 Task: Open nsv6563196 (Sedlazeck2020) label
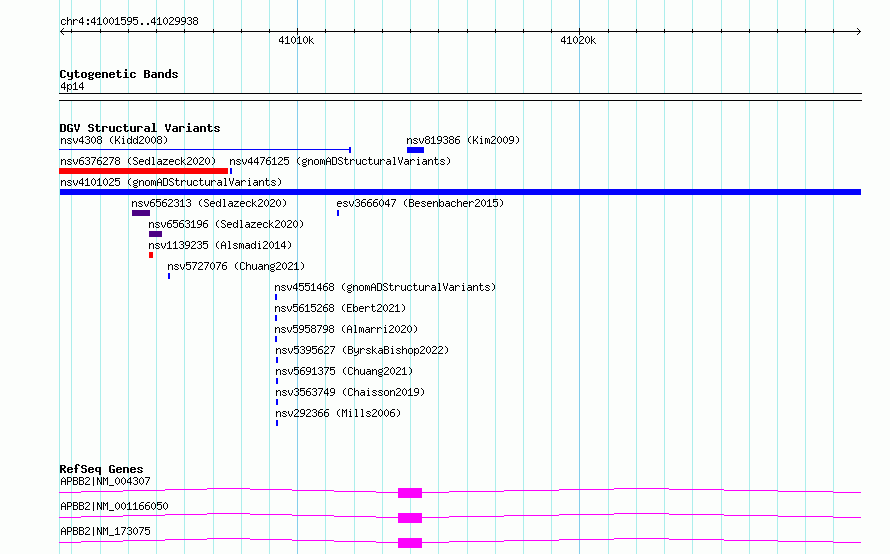tap(226, 224)
